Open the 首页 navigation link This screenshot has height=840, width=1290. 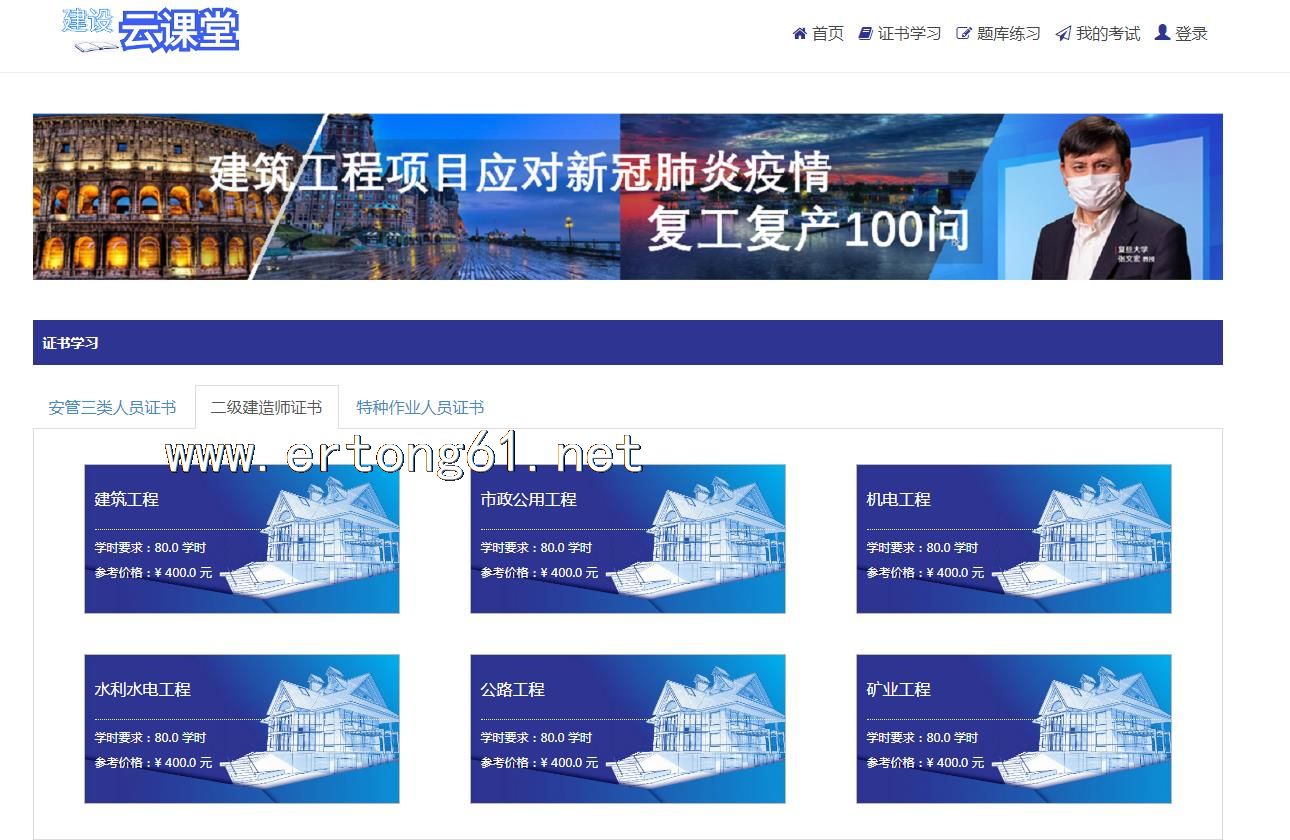827,34
